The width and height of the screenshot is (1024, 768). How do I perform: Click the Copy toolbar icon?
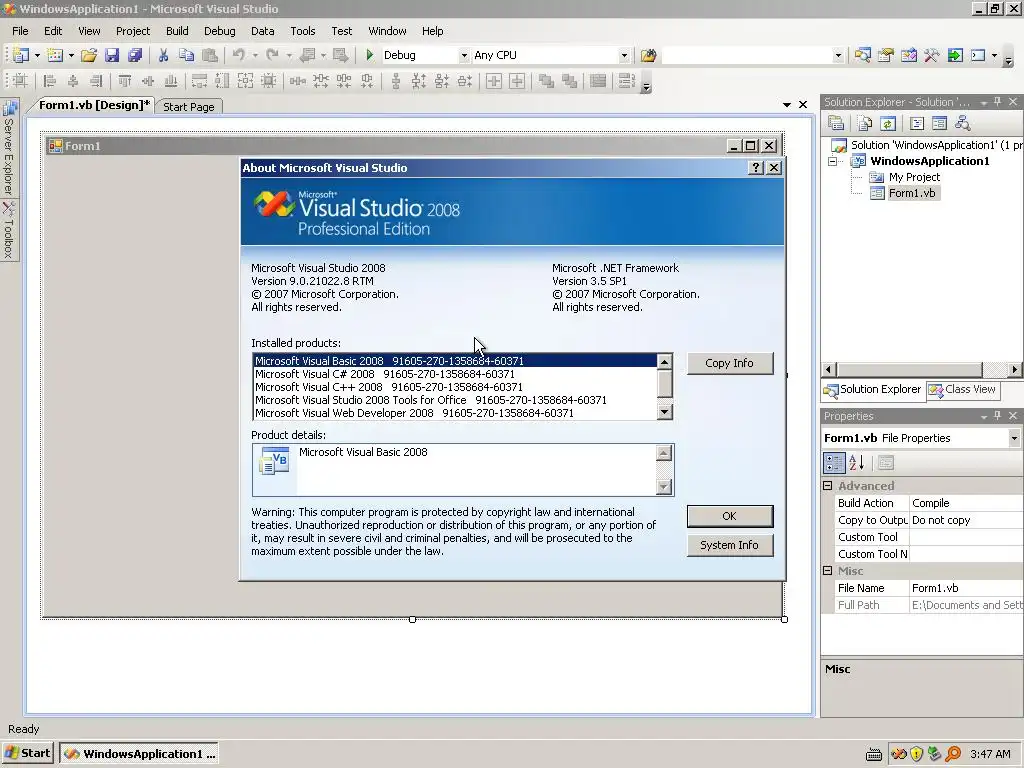[186, 56]
